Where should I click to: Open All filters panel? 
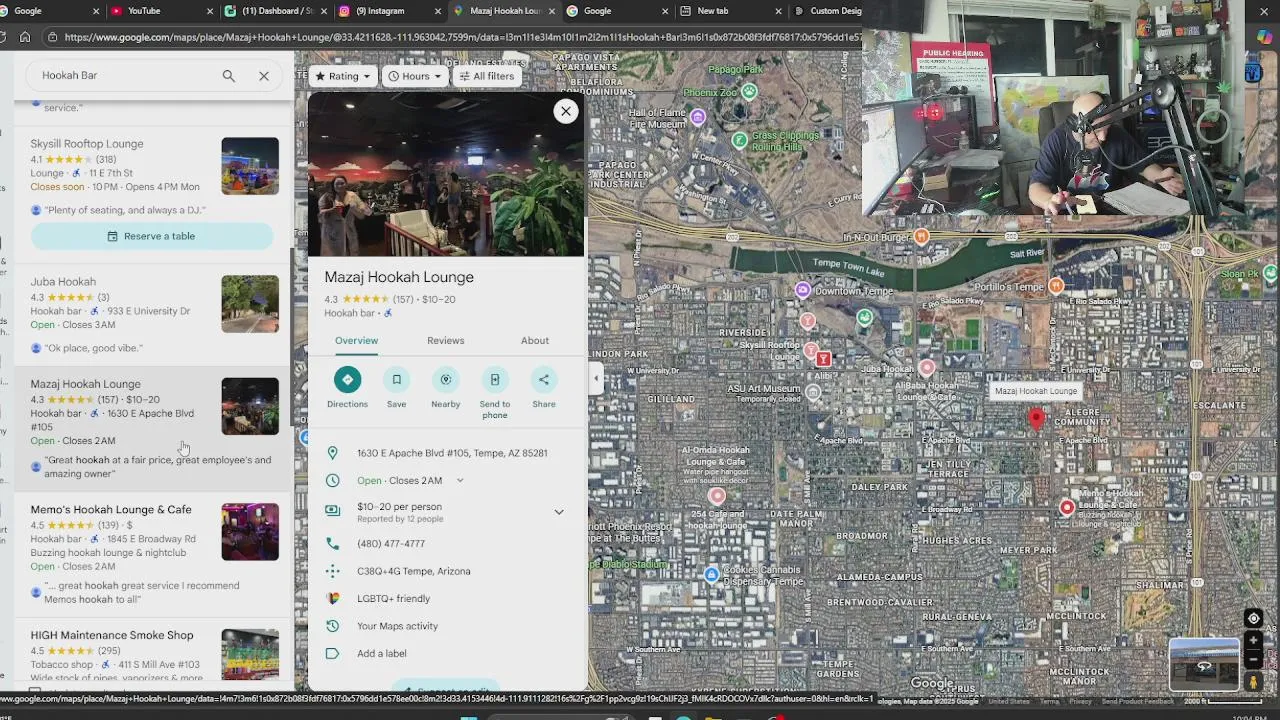click(486, 76)
